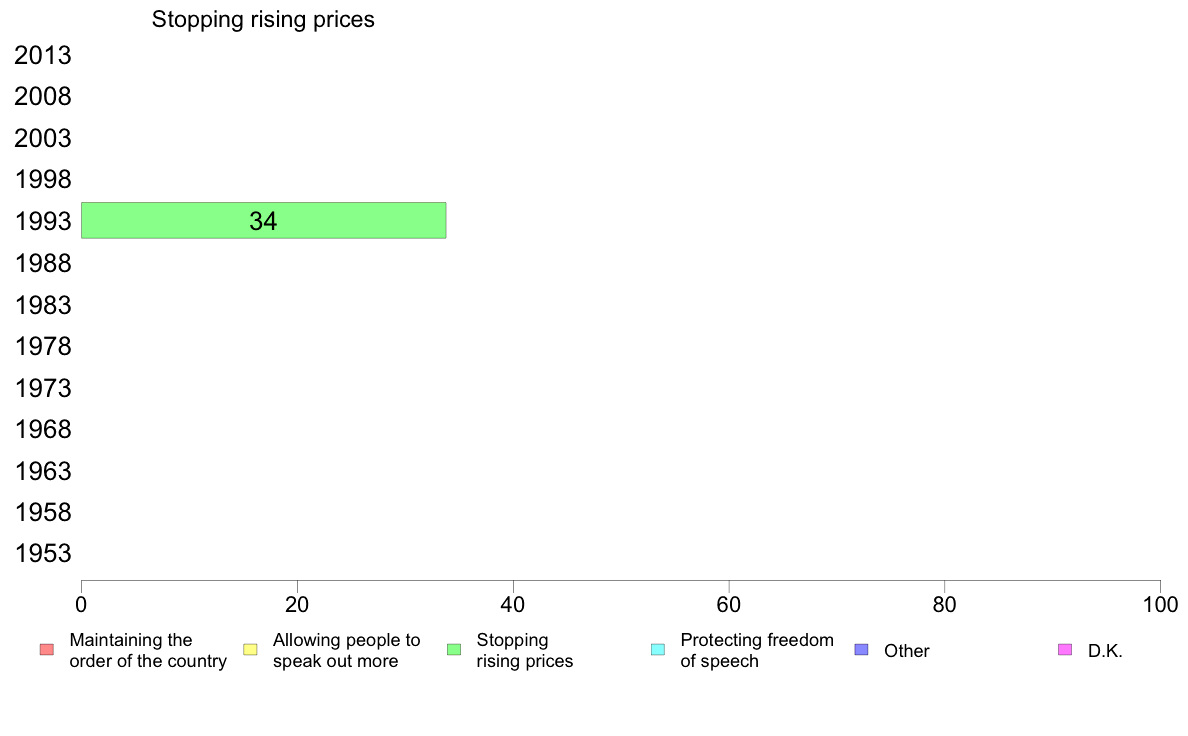Click the green Stopping rising prices swatch

454,650
